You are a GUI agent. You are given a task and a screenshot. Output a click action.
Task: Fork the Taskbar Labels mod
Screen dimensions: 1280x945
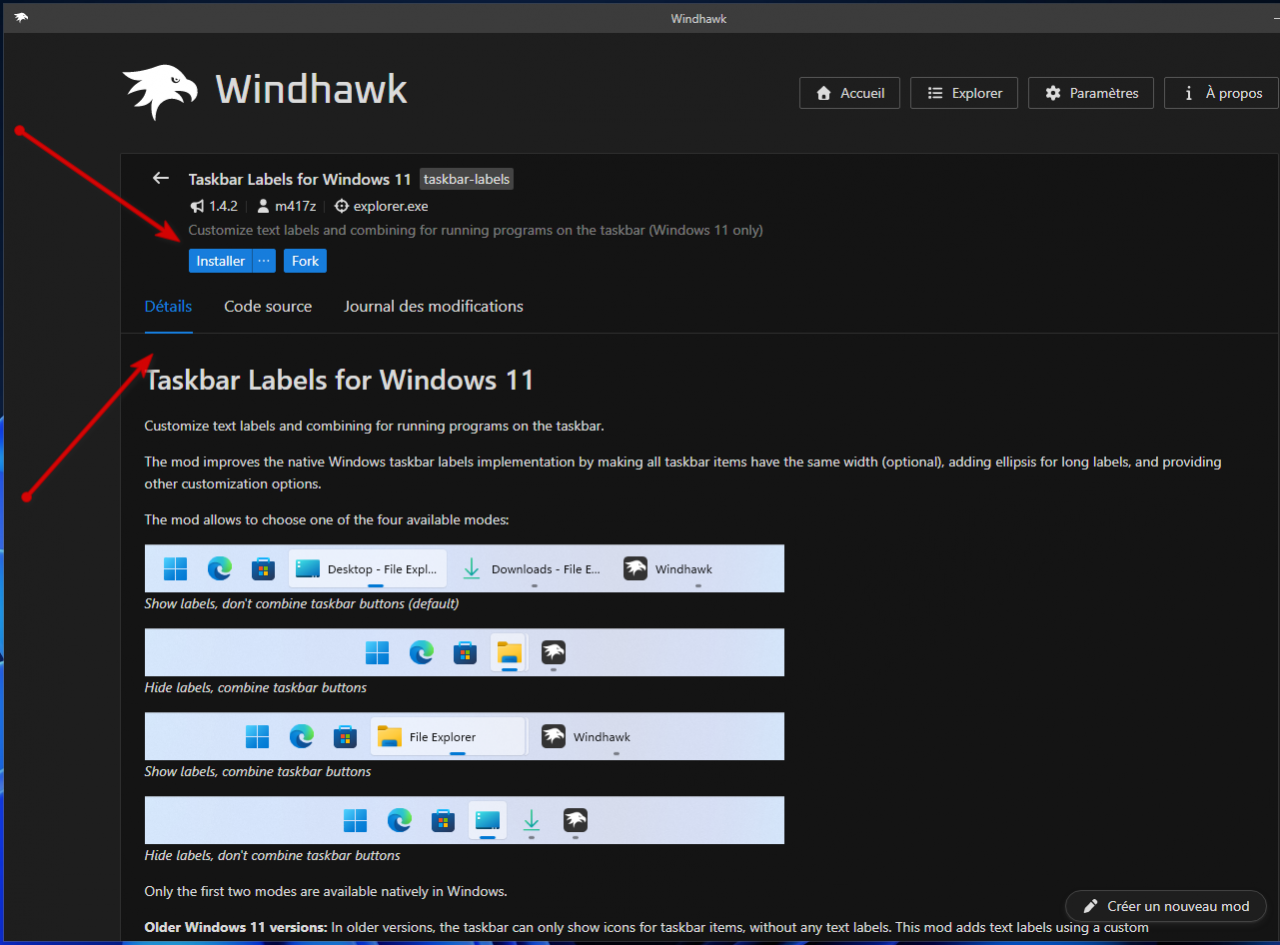point(305,261)
